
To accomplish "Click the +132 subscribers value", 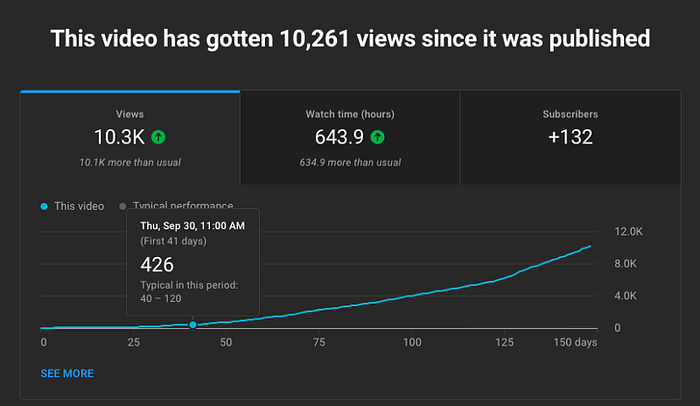I will click(570, 137).
